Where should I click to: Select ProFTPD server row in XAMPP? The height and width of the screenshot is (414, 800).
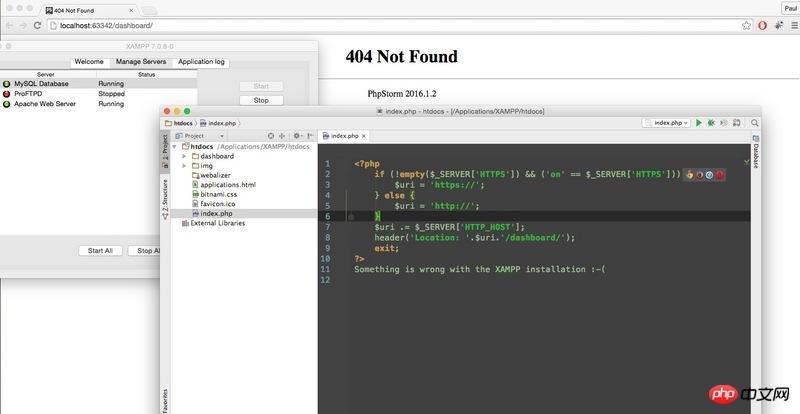[x=98, y=94]
